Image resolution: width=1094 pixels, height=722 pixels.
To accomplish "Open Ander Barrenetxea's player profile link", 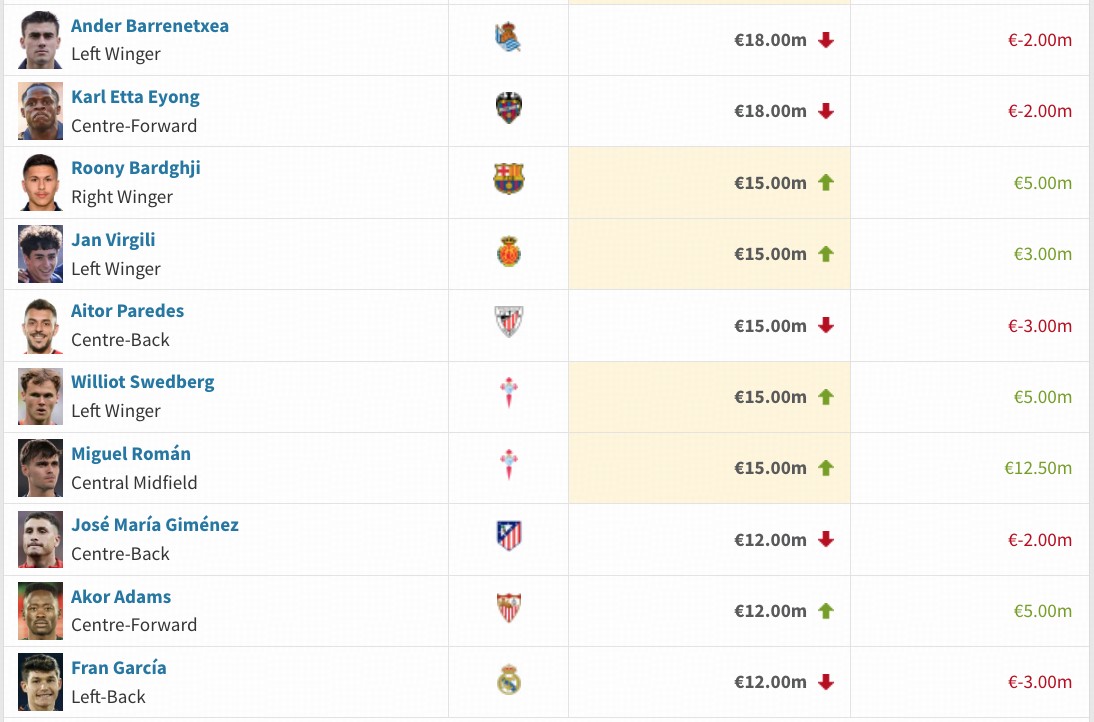I will pyautogui.click(x=150, y=26).
